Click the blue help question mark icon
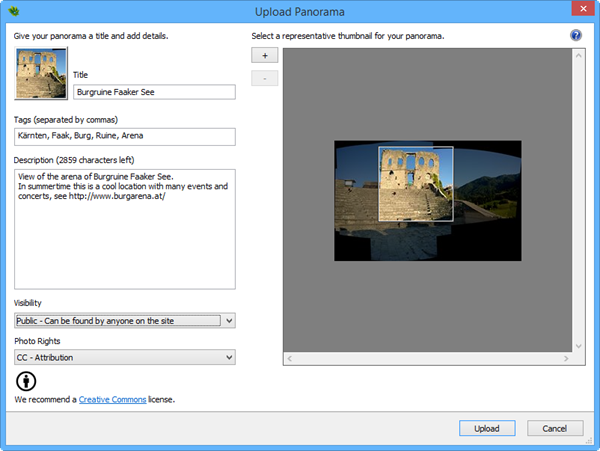The height and width of the screenshot is (451, 600). click(x=576, y=35)
